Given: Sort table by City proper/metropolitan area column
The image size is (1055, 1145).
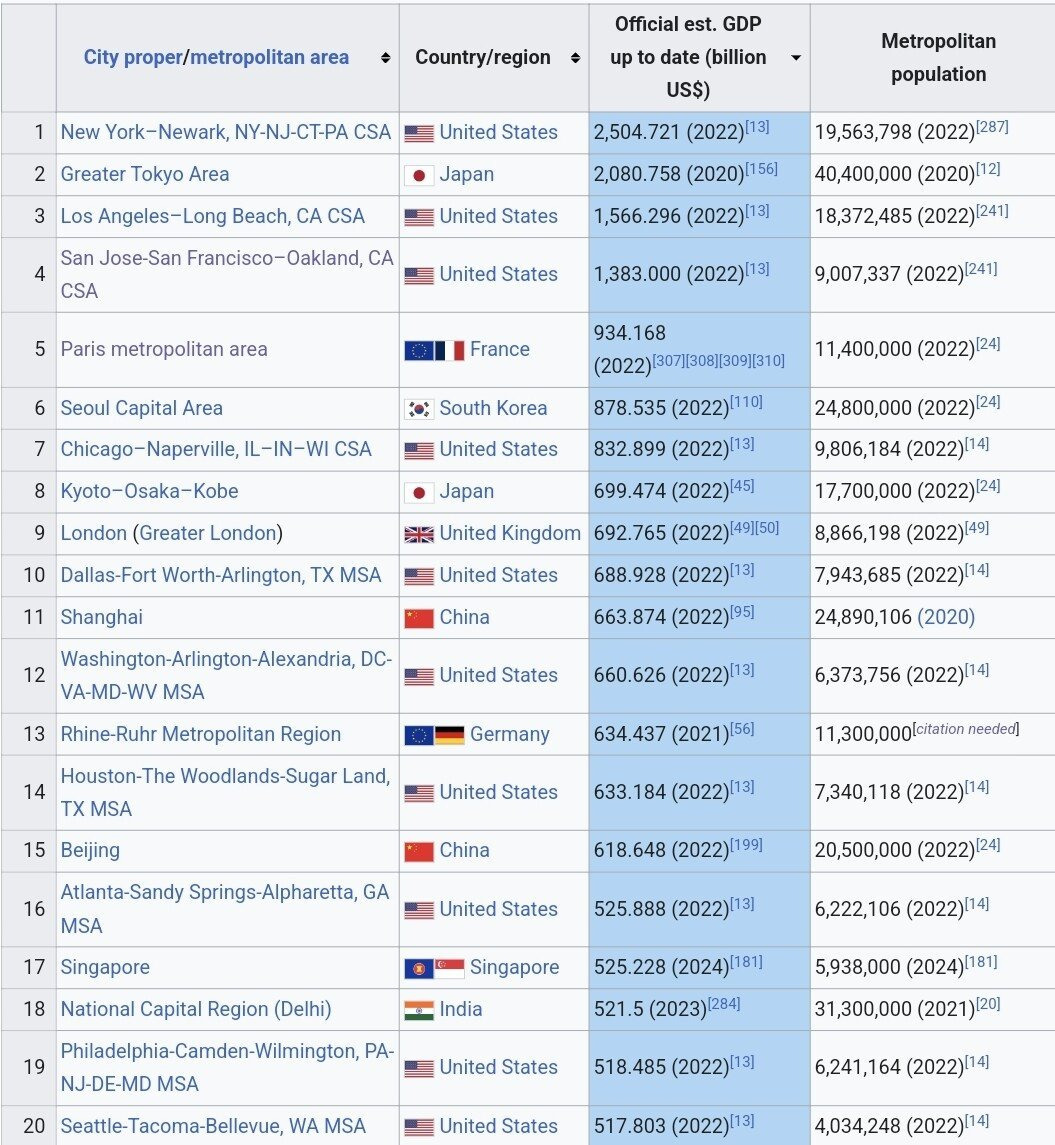Looking at the screenshot, I should click(385, 58).
